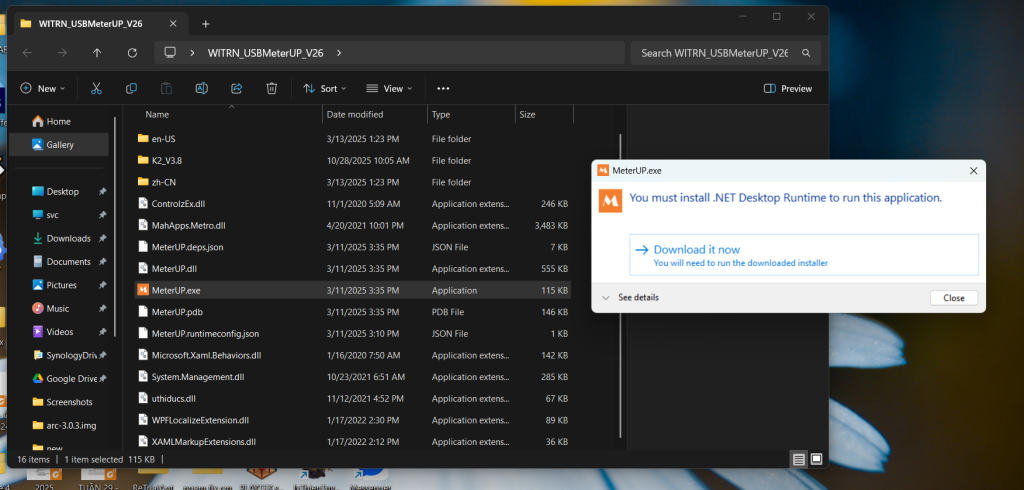
Task: Toggle the Preview pane
Action: [787, 88]
